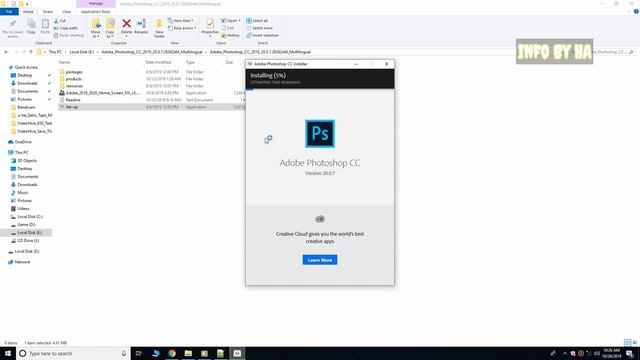Switch to the Share ribbon tab
Viewport: 640px width, 360px height.
[48, 11]
